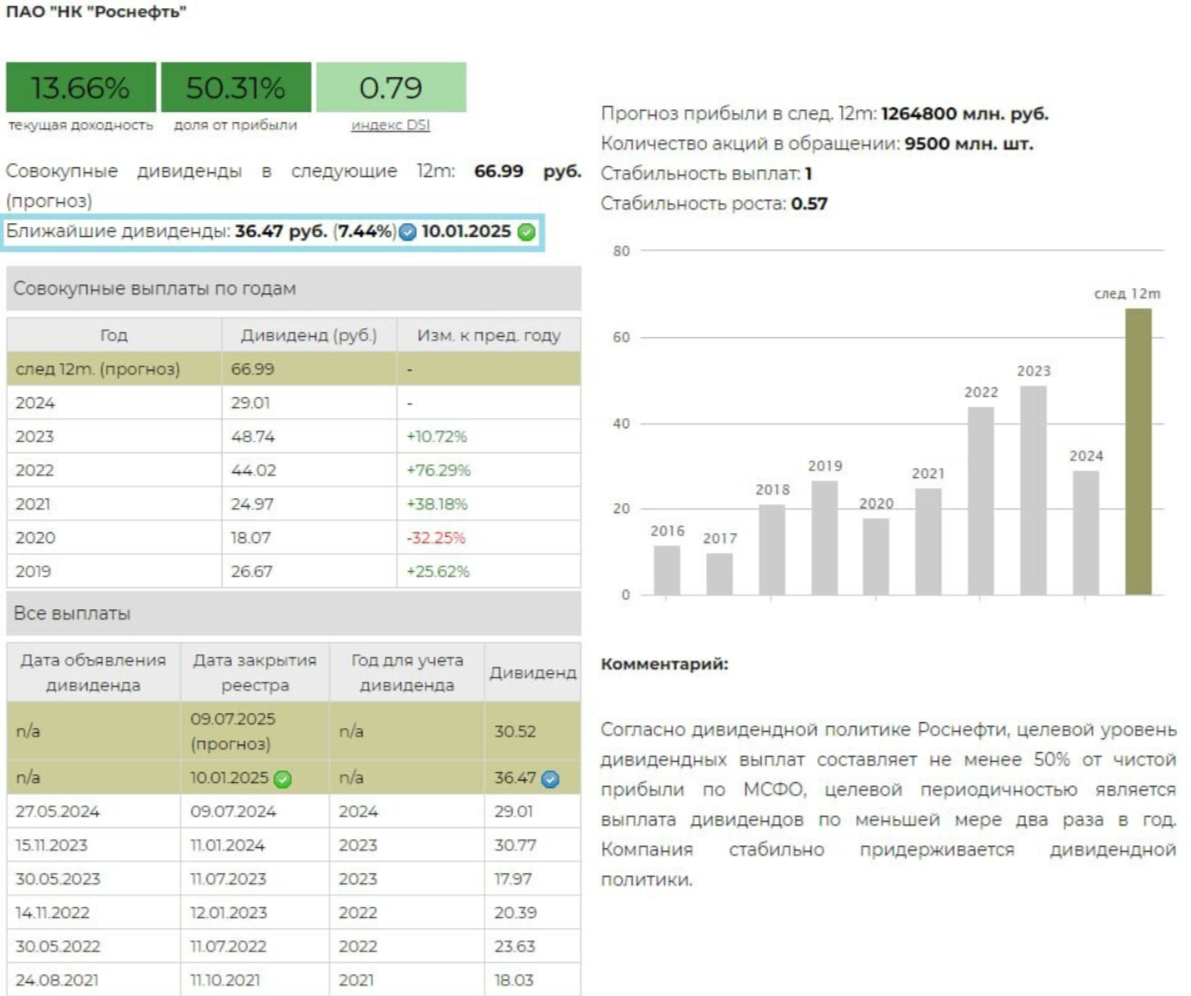Click blue badge next to 36.47 in table
Screen dimensions: 1191x996
point(550,778)
